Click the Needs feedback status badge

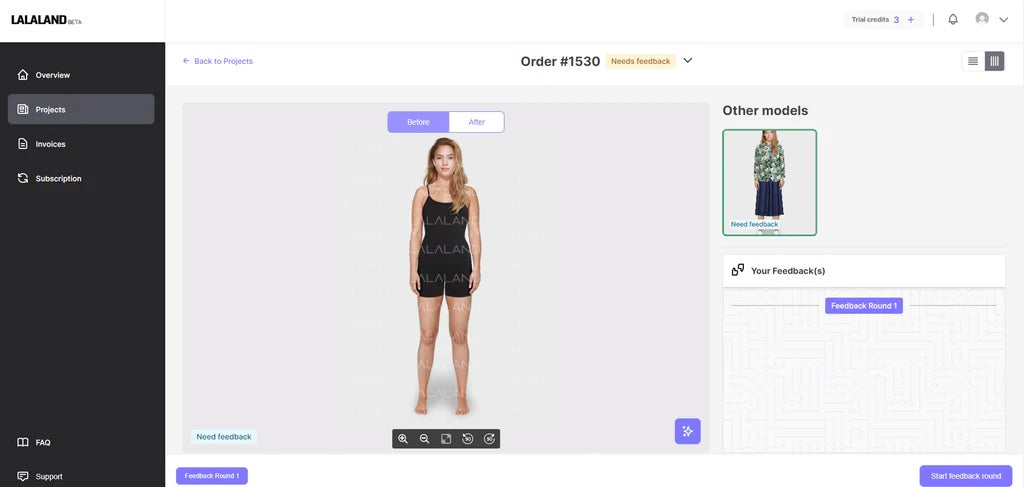[x=641, y=61]
